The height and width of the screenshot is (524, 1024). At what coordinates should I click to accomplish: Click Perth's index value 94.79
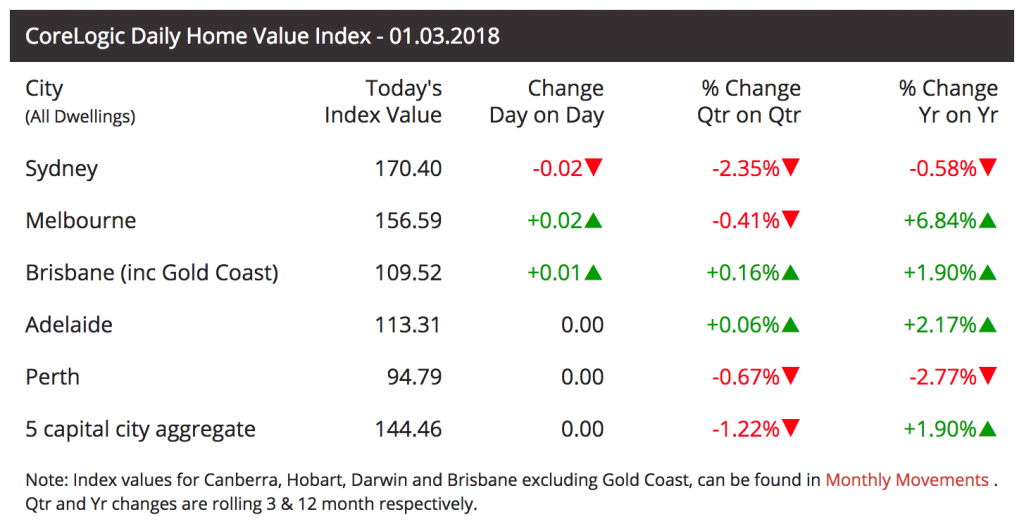[x=414, y=377]
